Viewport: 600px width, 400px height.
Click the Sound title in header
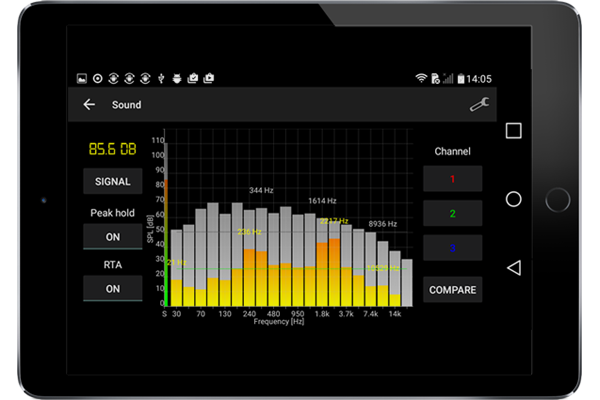click(126, 105)
